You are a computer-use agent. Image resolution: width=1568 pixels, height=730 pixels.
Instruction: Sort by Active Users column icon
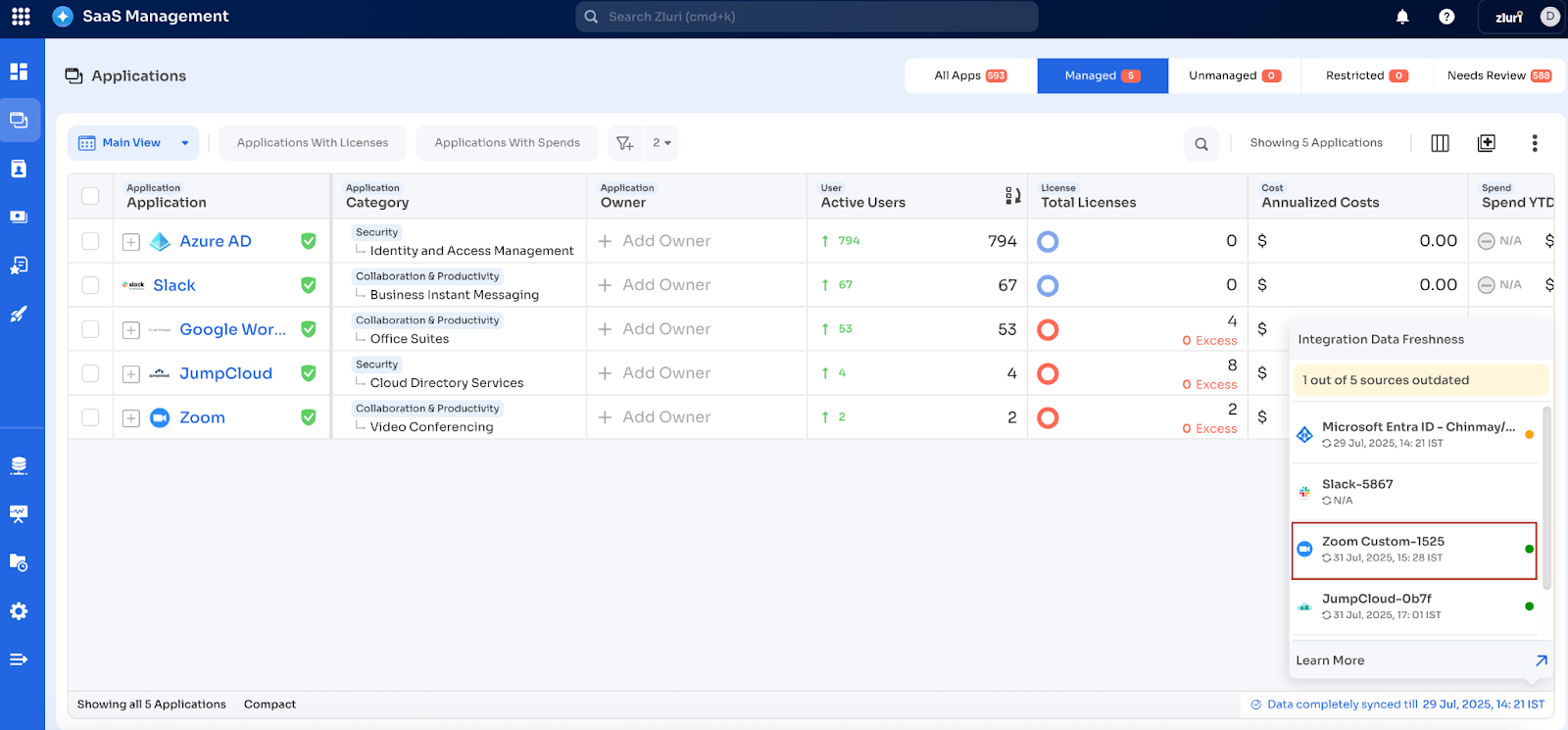(1013, 196)
